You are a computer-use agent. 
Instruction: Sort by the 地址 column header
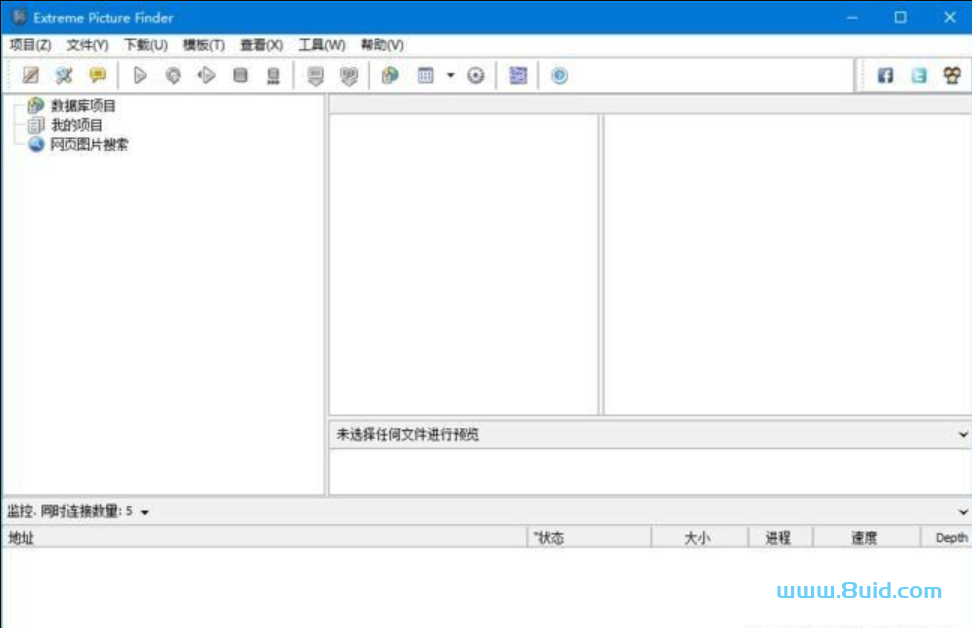[265, 537]
